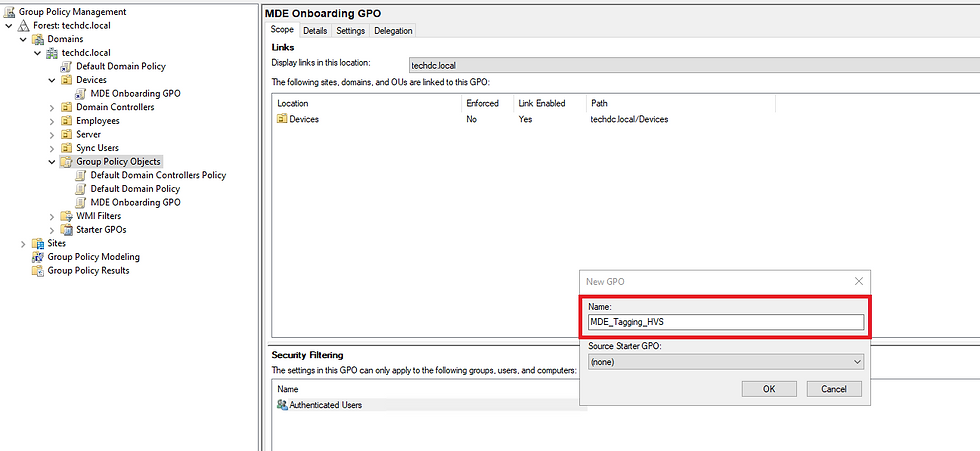Click the Forest: techdc.local icon
980x451 pixels.
coord(24,26)
